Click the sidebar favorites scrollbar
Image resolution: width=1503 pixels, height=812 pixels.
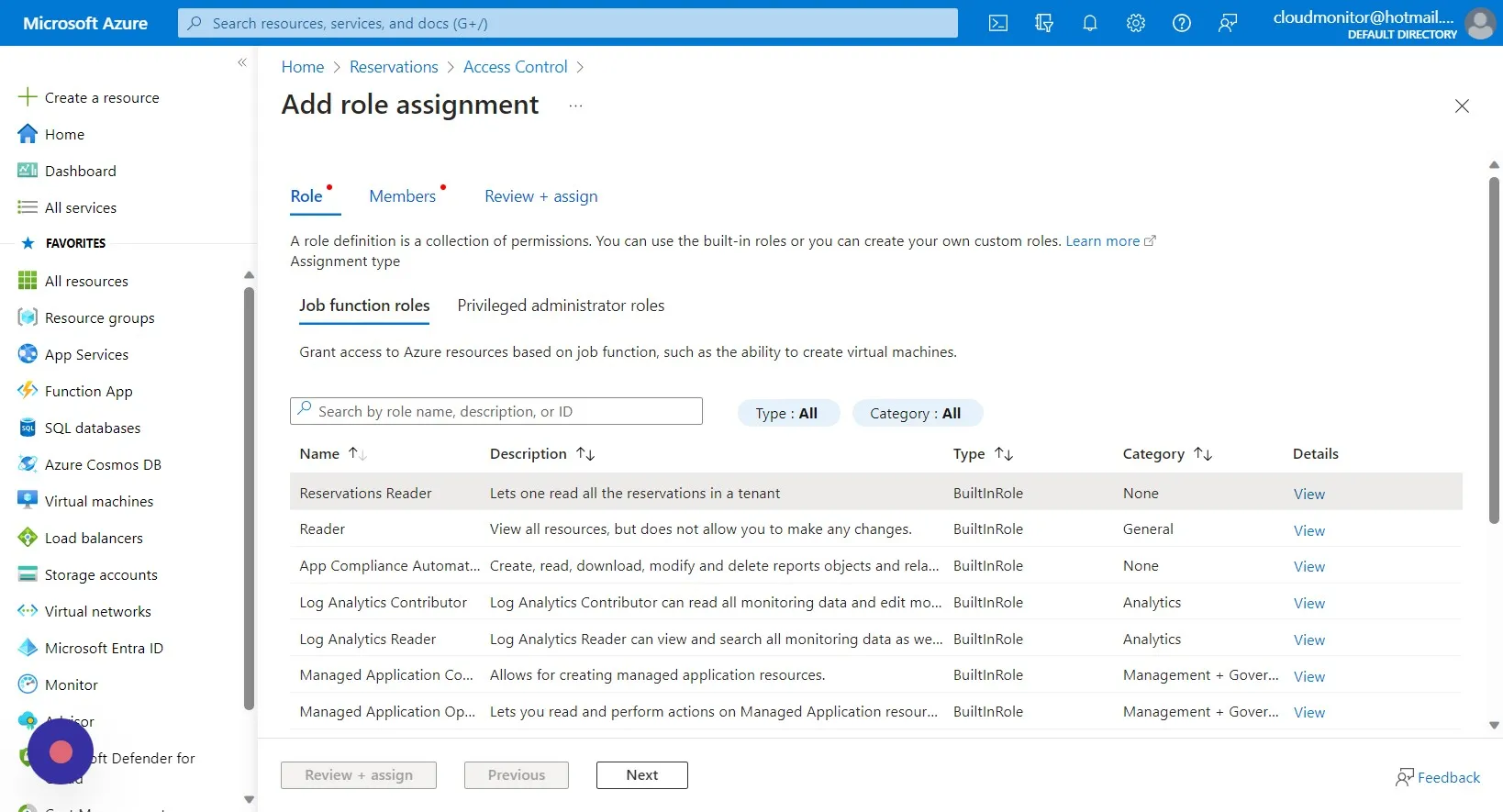pos(249,498)
